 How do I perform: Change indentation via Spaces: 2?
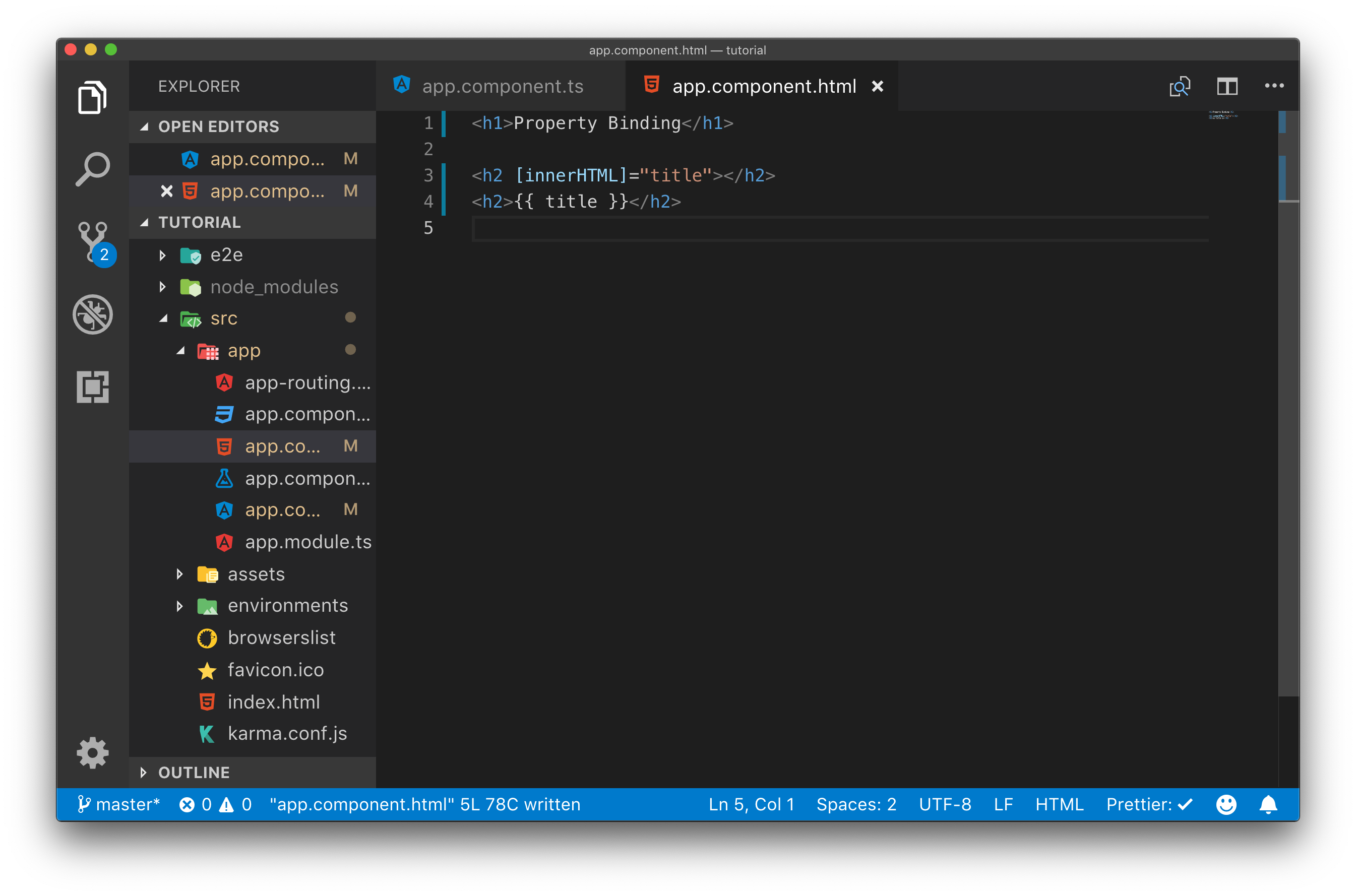pyautogui.click(x=856, y=805)
